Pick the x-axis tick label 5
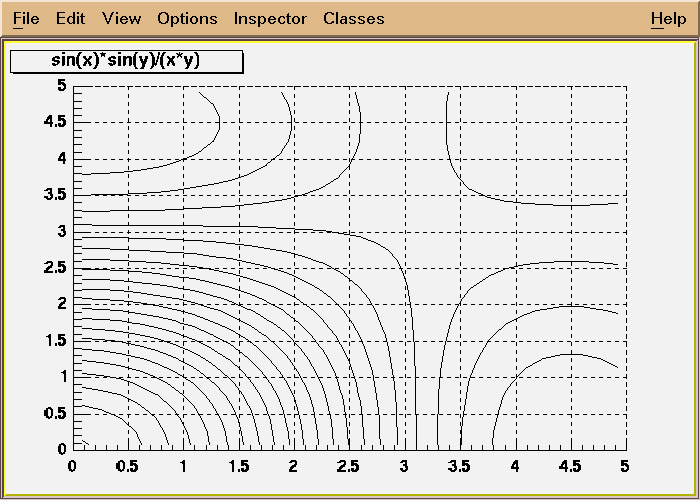The height and width of the screenshot is (500, 700). [x=625, y=465]
